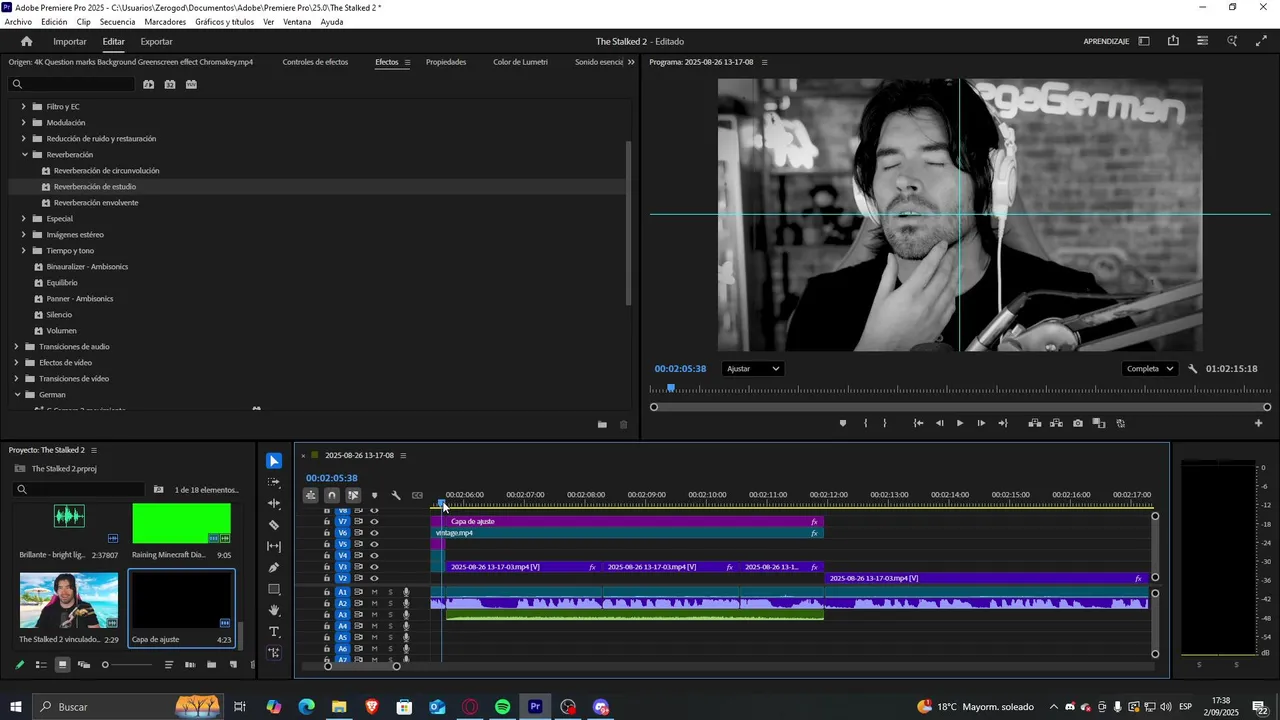Hide track V6 with its eye icon
The width and height of the screenshot is (1280, 720).
(x=374, y=533)
